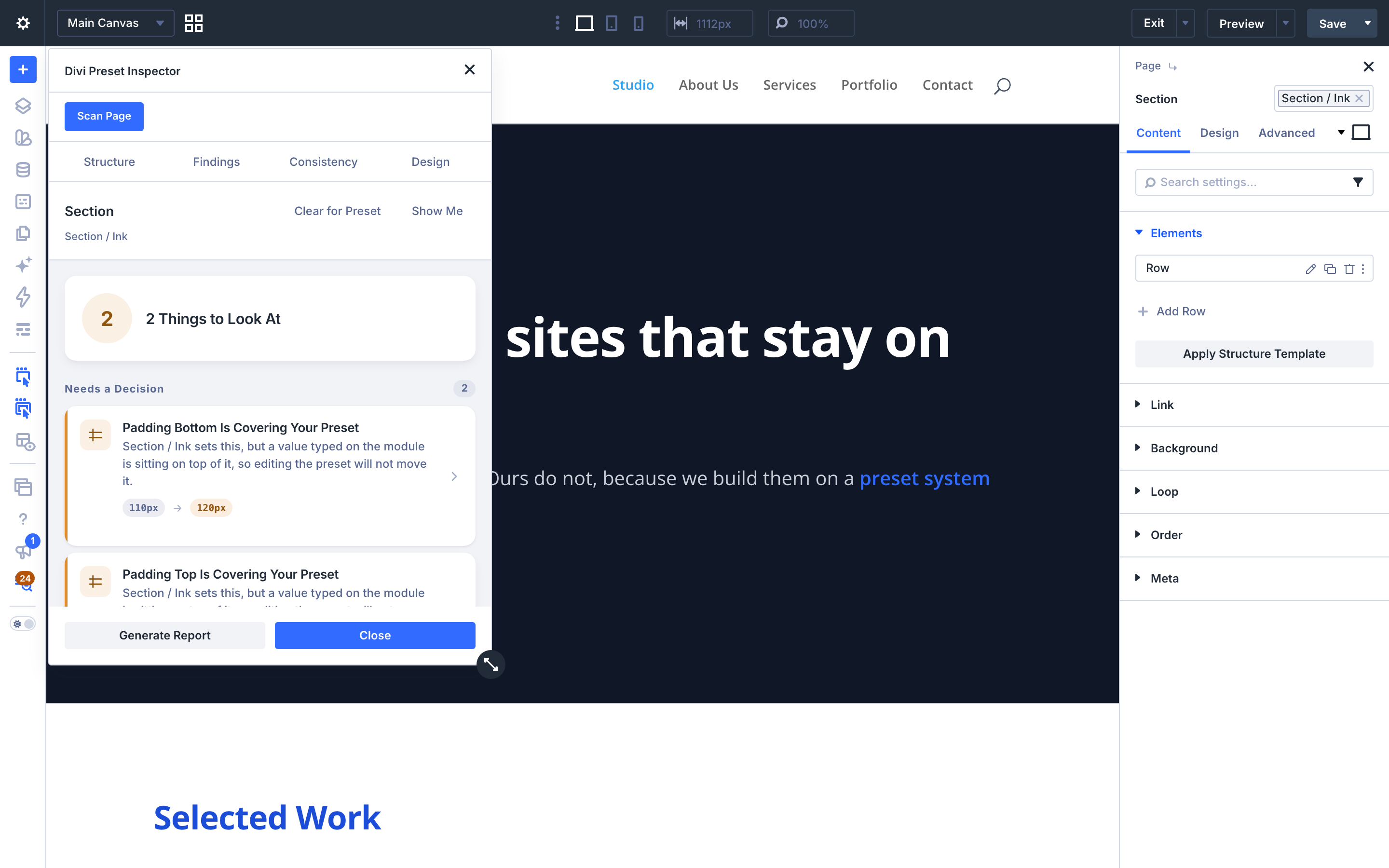Expand the Loop settings group
This screenshot has height=868, width=1389.
1254,491
